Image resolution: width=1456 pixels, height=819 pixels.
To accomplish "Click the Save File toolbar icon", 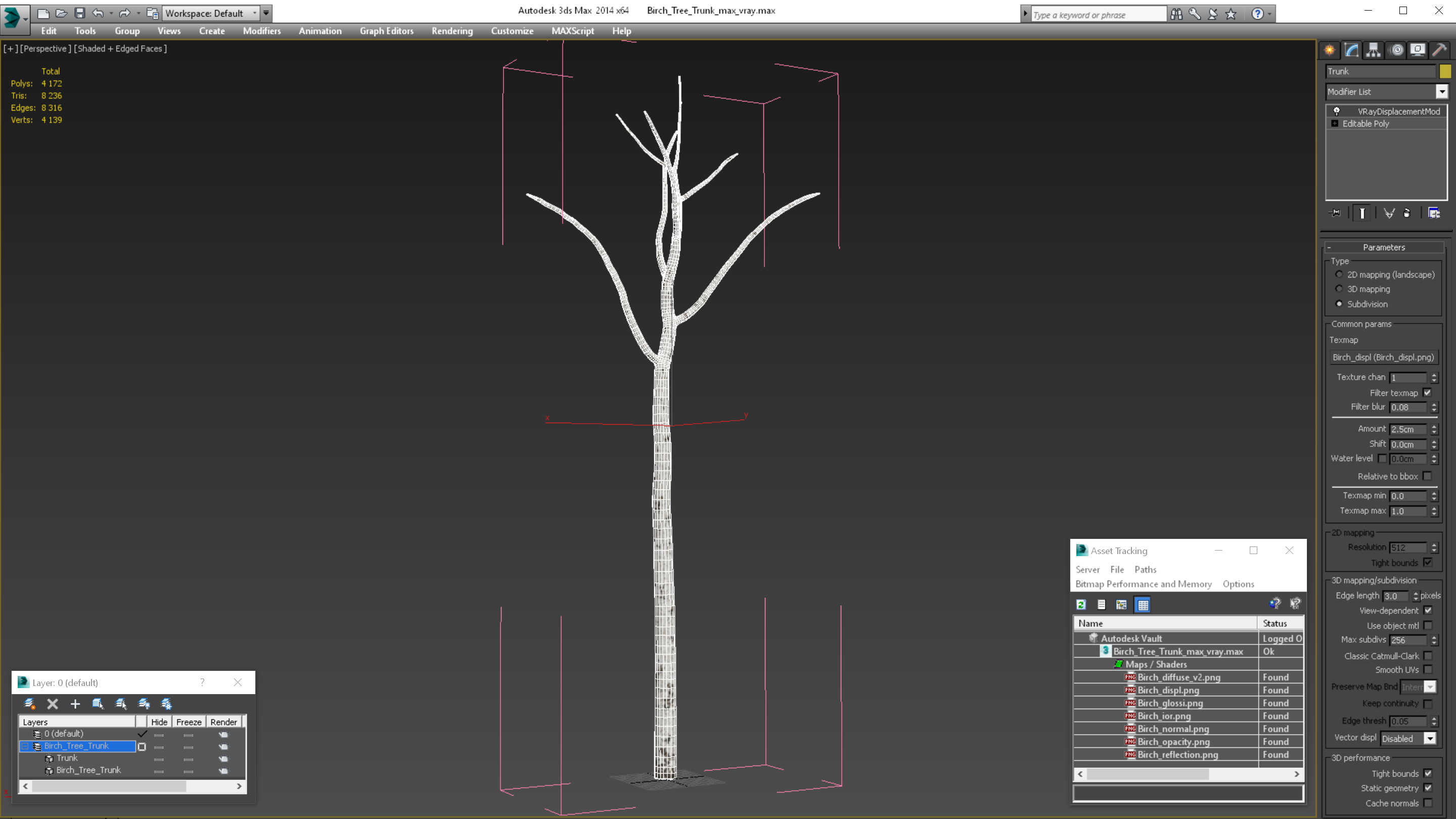I will (80, 13).
